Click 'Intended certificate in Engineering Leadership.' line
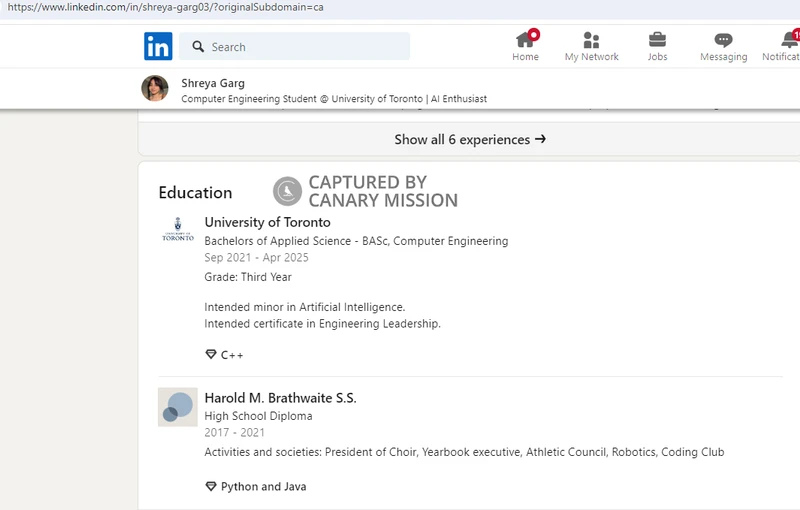 [322, 324]
